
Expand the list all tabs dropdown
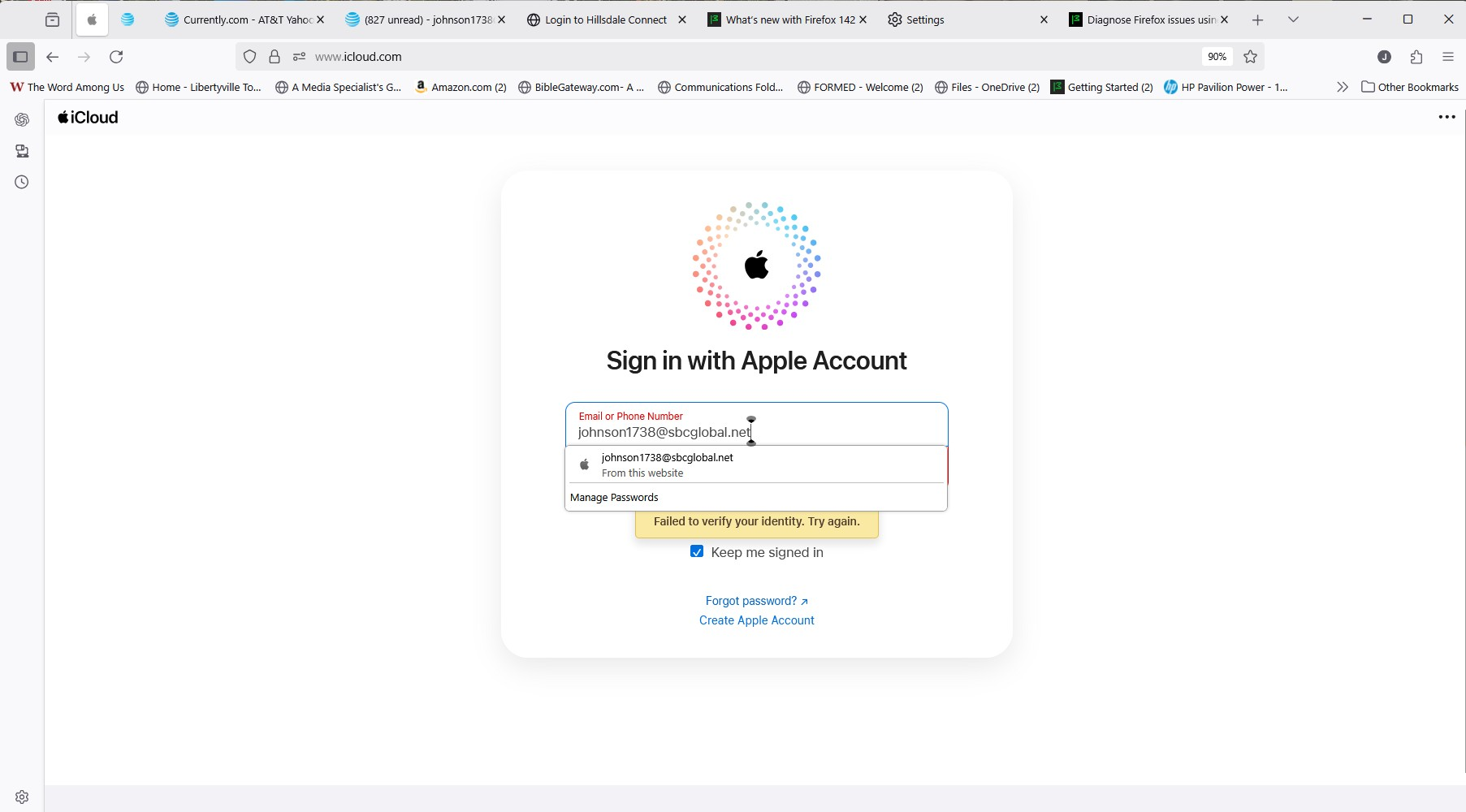point(1293,19)
